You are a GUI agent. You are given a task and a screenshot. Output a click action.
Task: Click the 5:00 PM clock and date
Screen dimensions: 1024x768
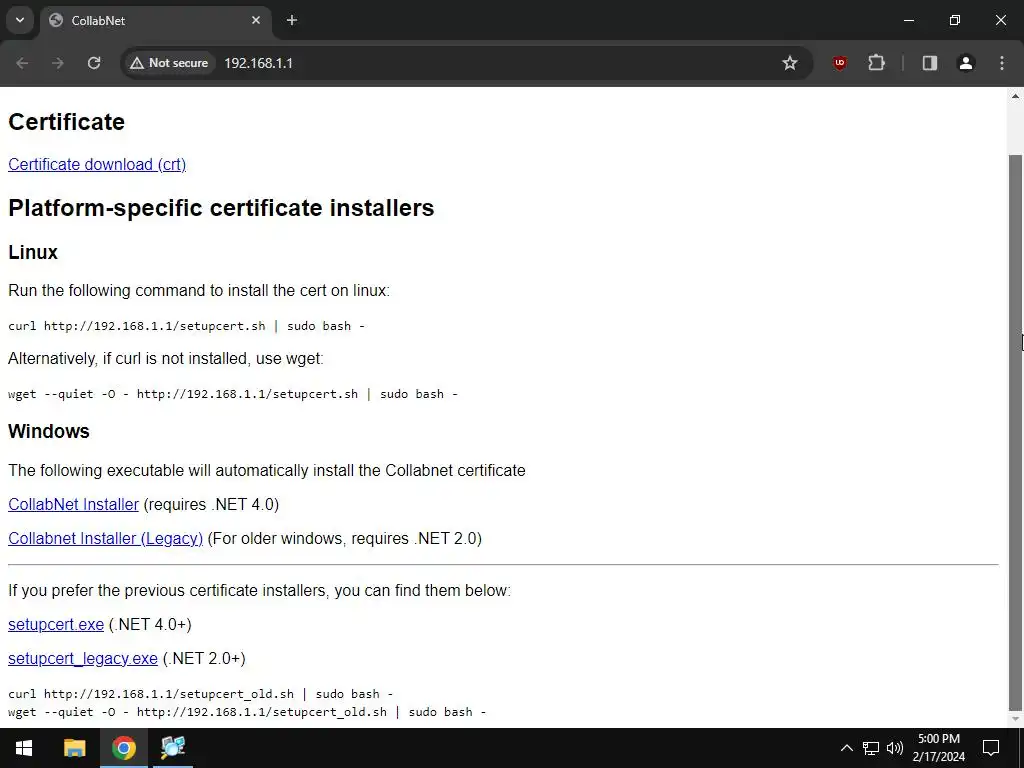tap(939, 748)
